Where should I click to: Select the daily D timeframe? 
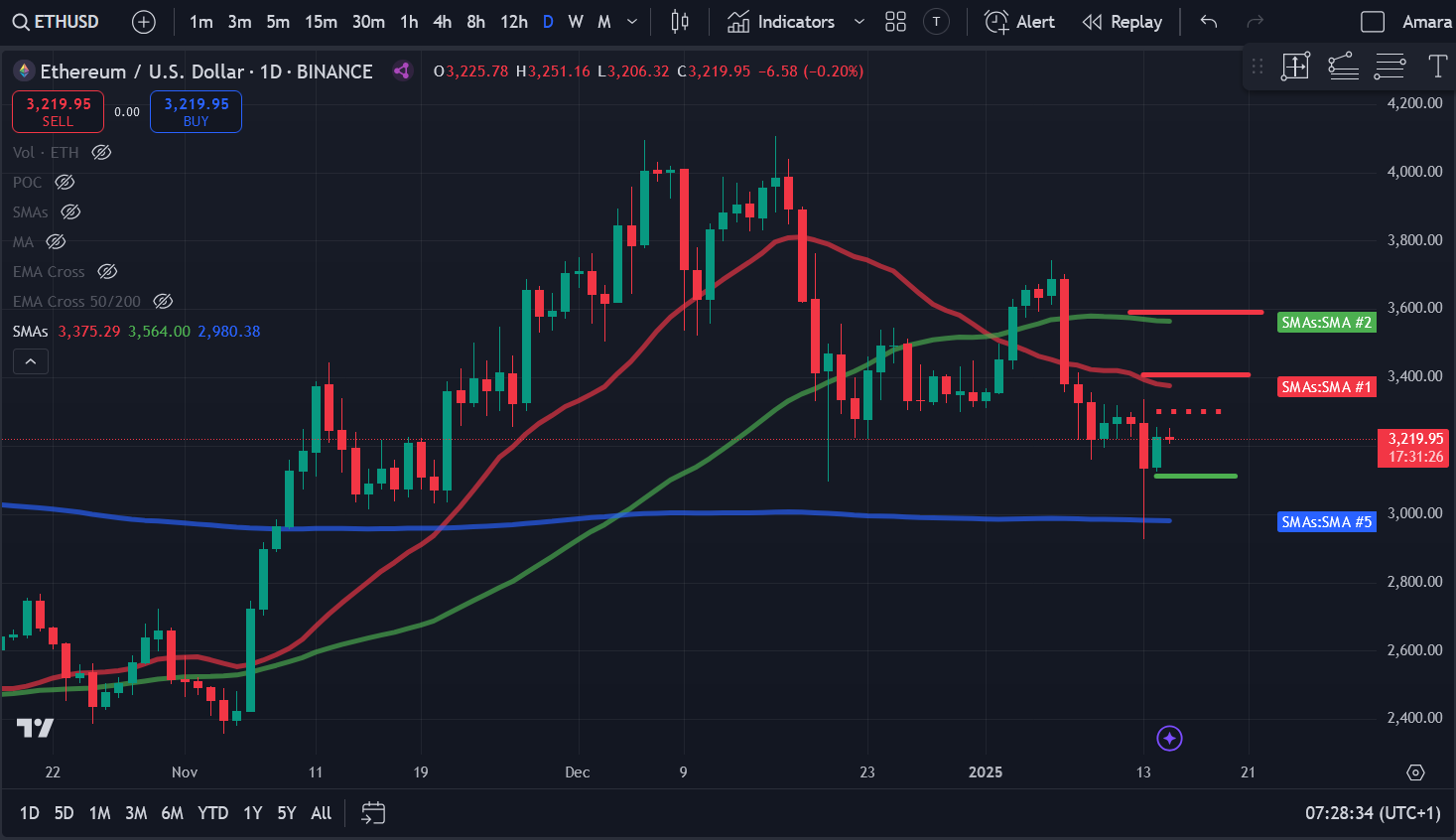[548, 22]
